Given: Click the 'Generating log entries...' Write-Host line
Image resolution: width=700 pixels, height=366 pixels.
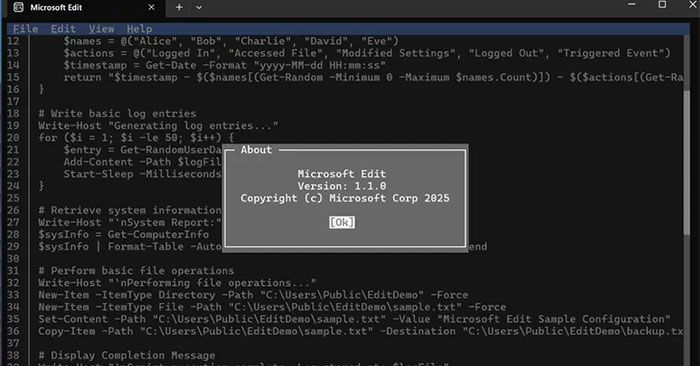Looking at the screenshot, I should click(158, 125).
